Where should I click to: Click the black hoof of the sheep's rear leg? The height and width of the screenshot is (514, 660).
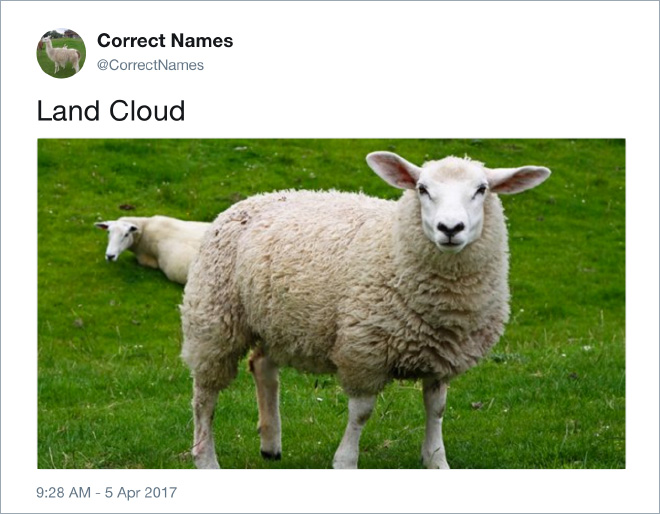[x=271, y=455]
